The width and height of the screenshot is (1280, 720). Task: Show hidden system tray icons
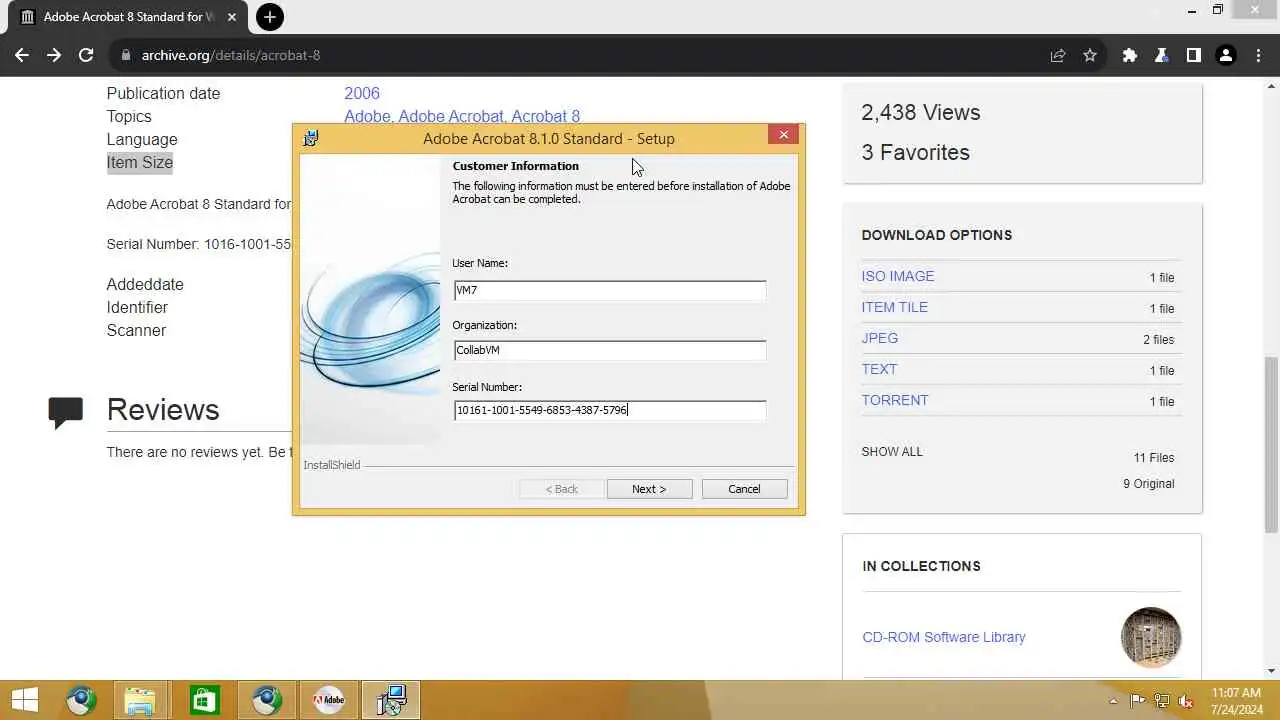[x=1113, y=701]
